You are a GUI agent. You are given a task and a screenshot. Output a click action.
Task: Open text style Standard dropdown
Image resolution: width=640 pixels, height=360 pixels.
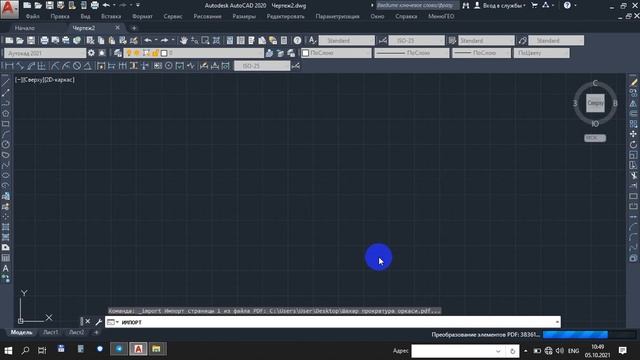(x=347, y=40)
